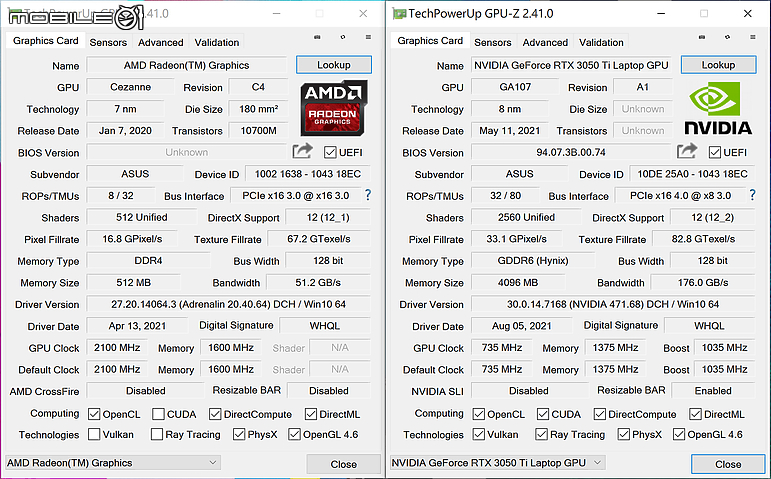Screen dimensions: 771x479
Task: Click the screenshot camera icon in NVIDIA window
Action: (702, 37)
